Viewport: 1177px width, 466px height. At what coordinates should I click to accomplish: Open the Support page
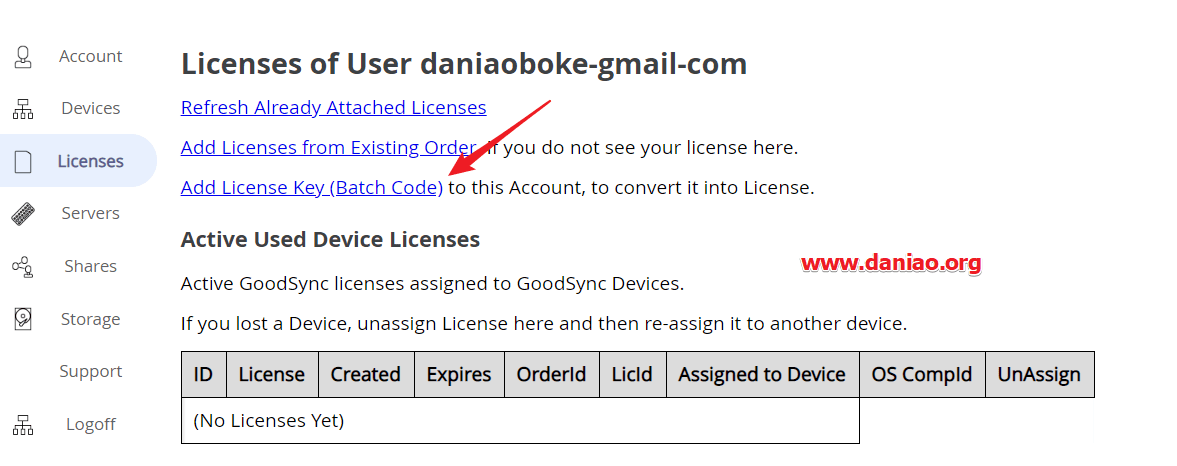(x=91, y=371)
